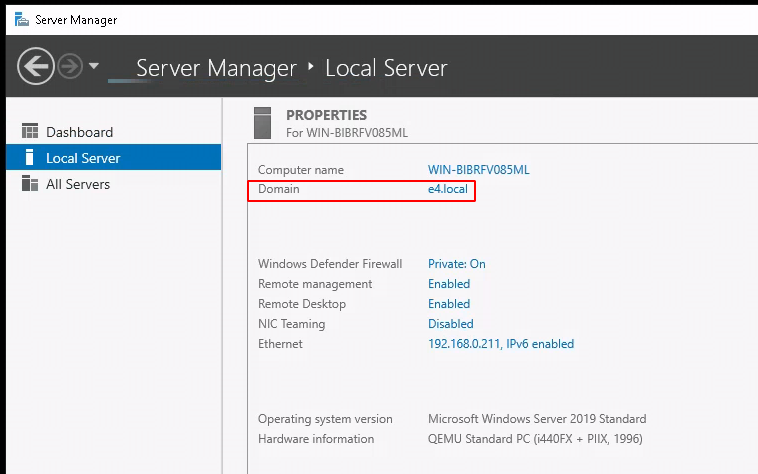Click the e4.local domain link
Viewport: 758px width, 474px height.
coord(448,189)
